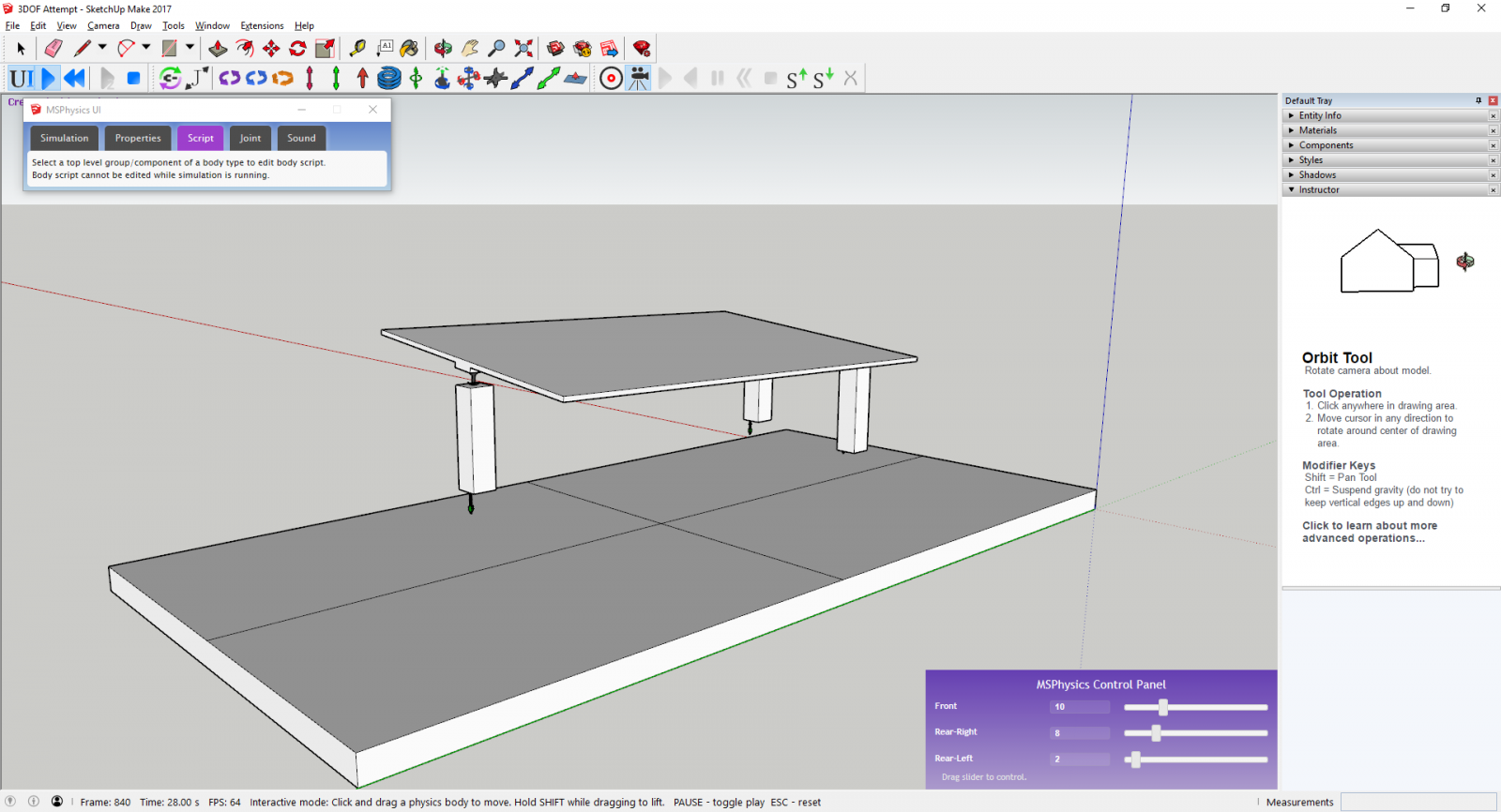Open the Extensions menu
1501x812 pixels.
click(x=262, y=26)
